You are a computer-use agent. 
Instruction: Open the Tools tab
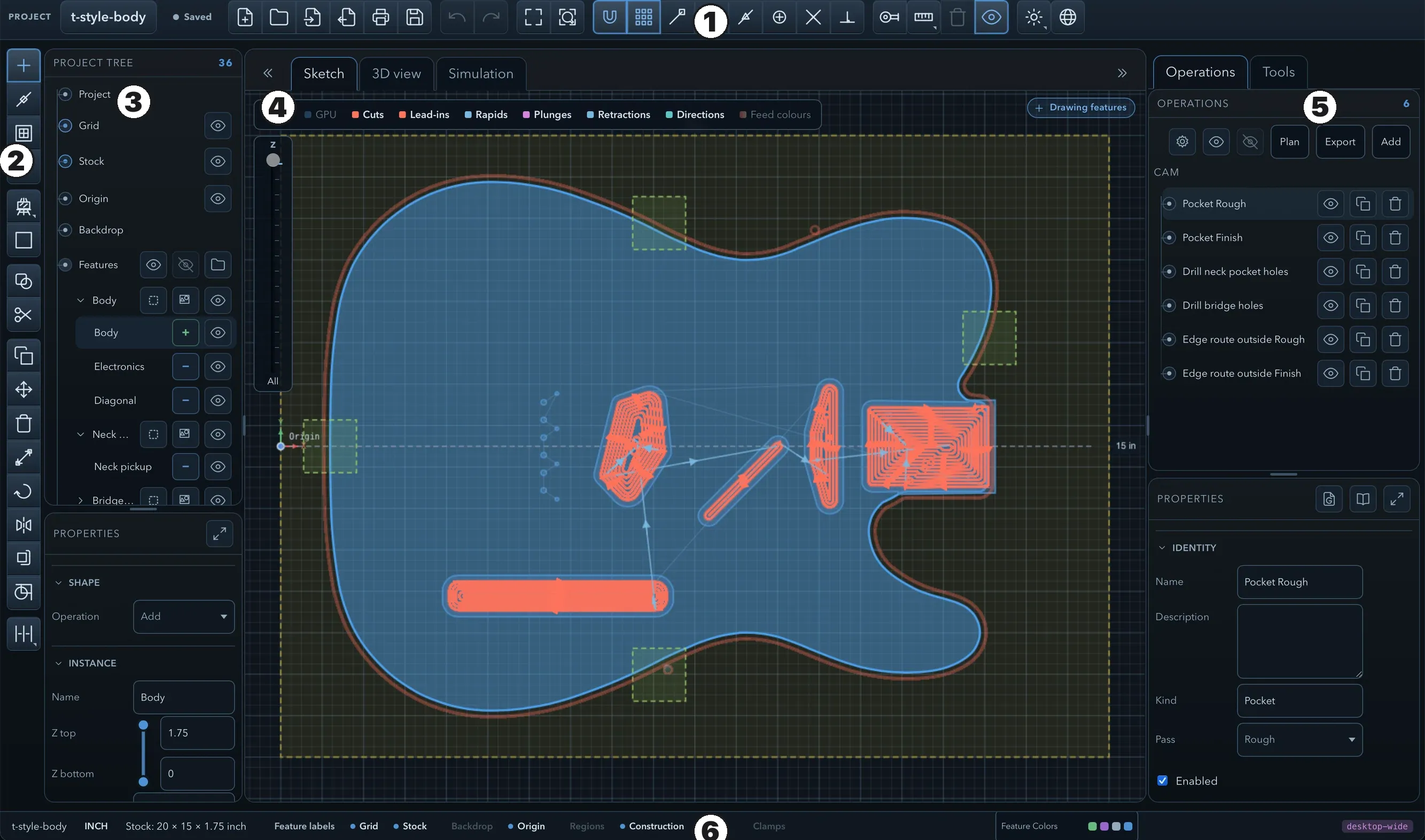click(1279, 72)
